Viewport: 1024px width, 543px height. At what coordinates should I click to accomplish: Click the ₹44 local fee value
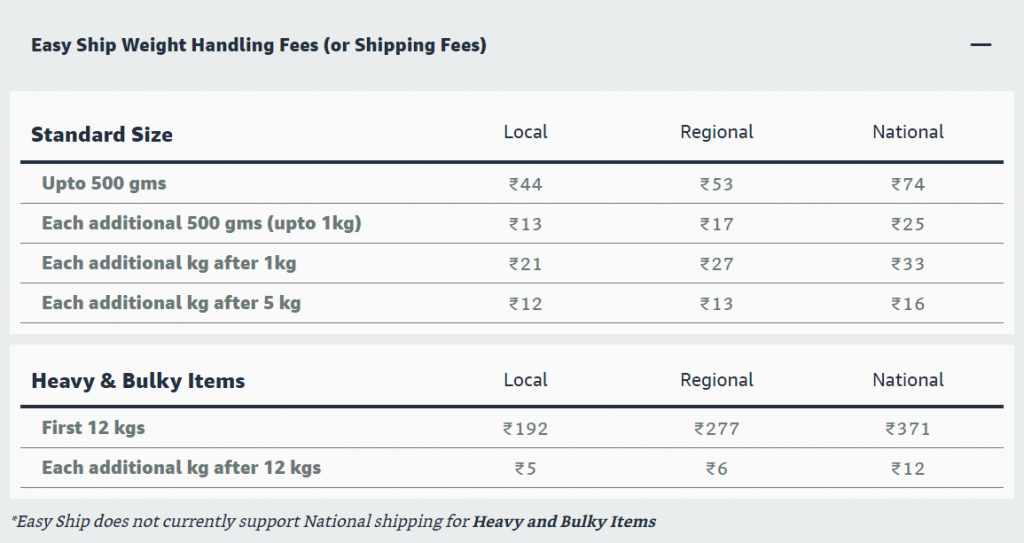(525, 184)
